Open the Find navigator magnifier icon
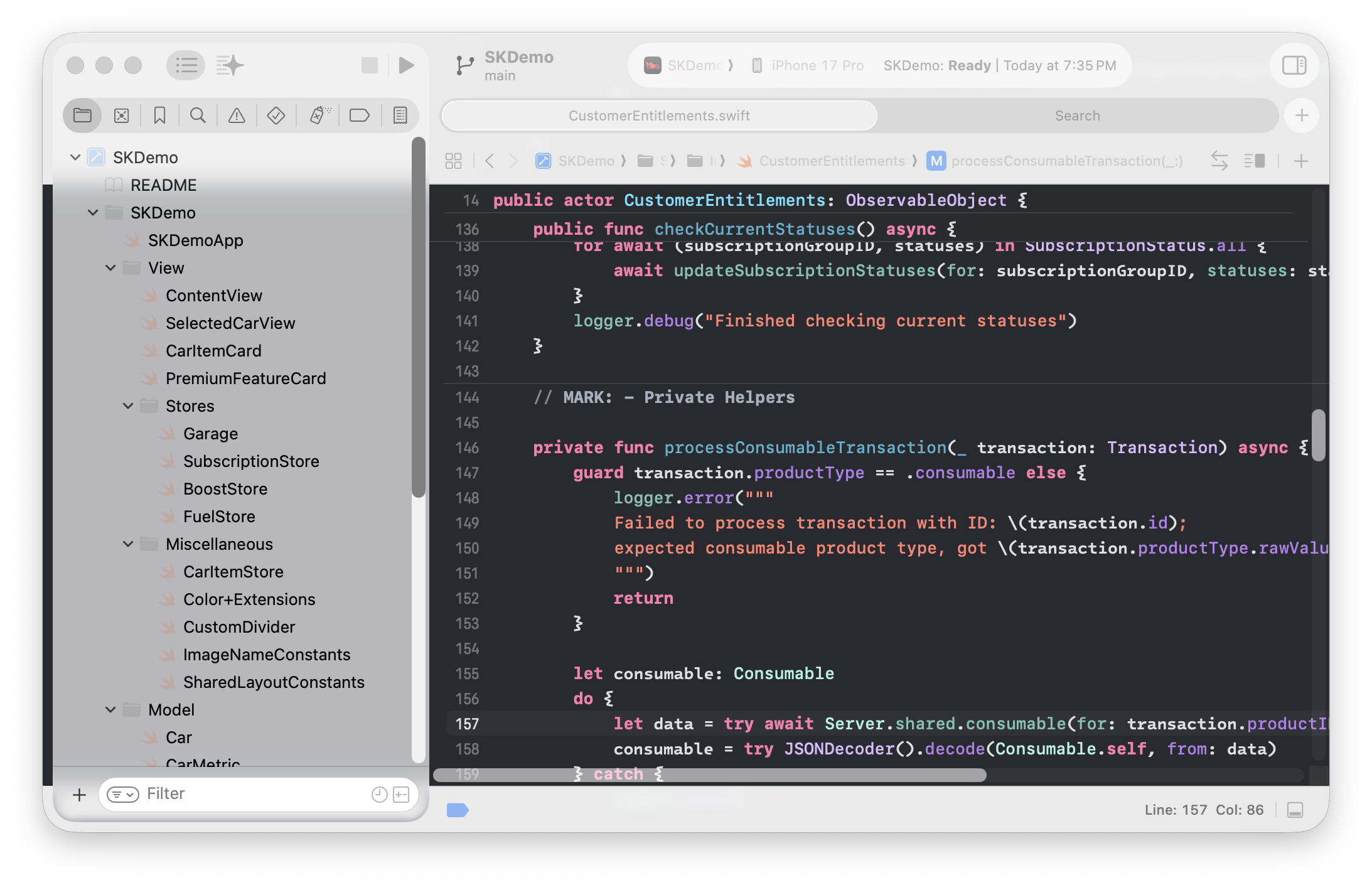The height and width of the screenshot is (885, 1372). [198, 115]
